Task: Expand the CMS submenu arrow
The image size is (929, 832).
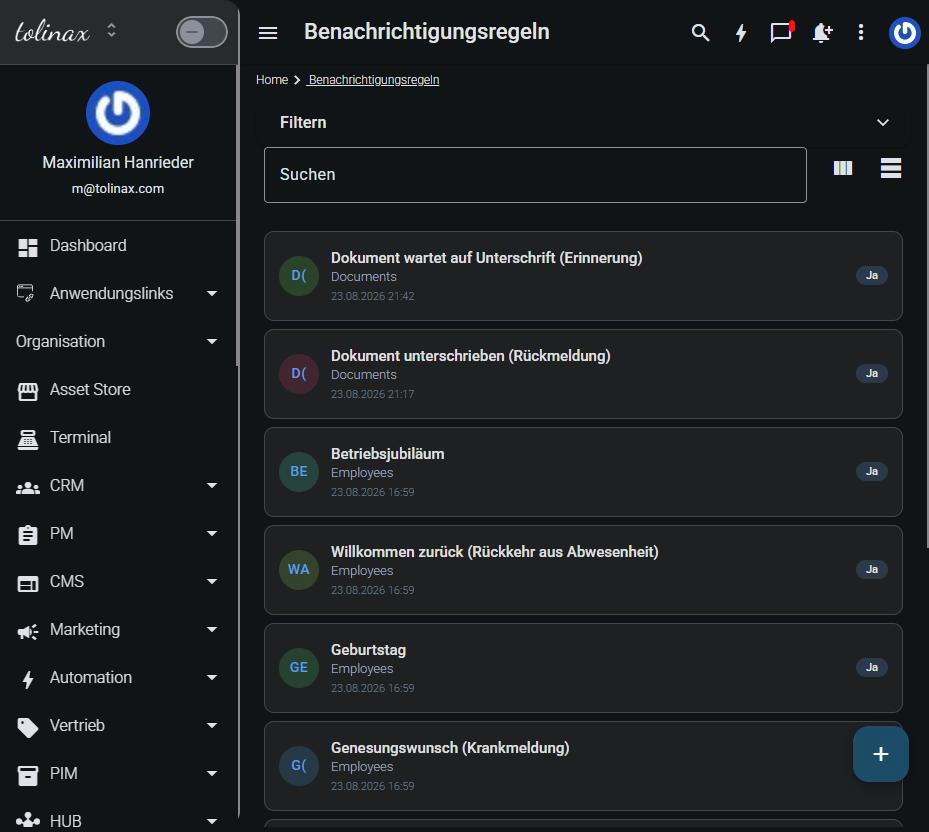Action: point(212,581)
